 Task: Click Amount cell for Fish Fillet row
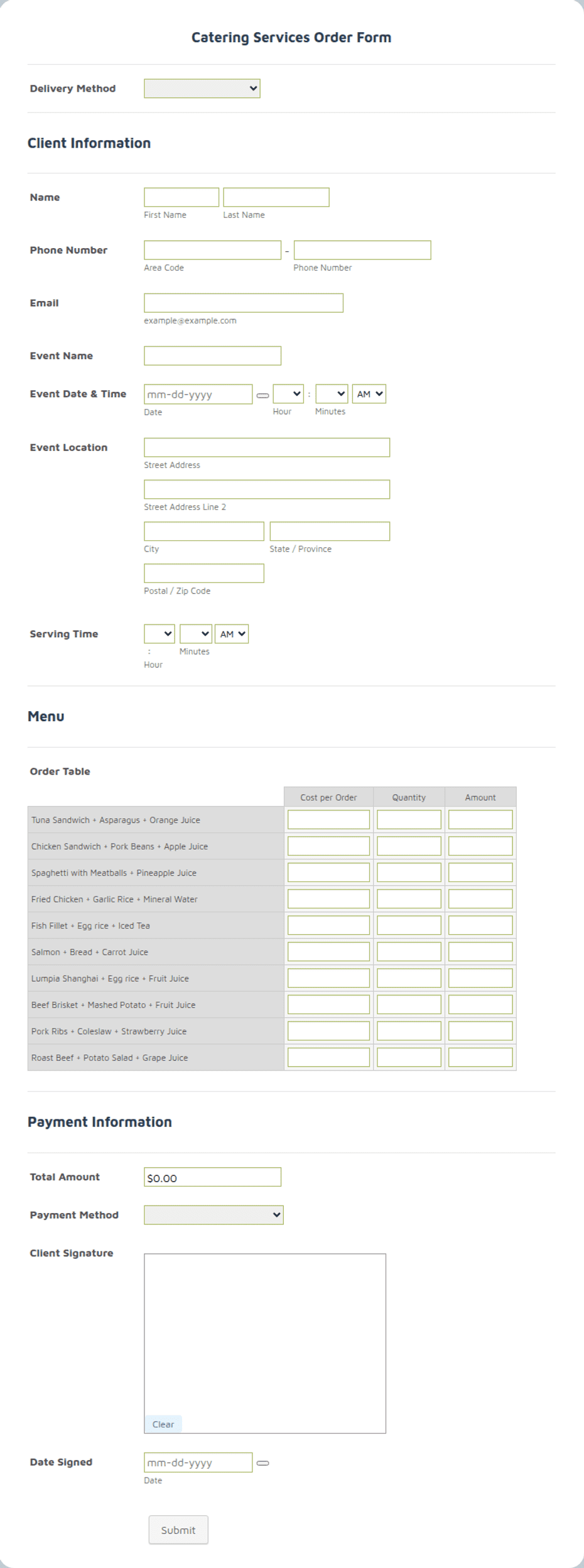[x=480, y=925]
